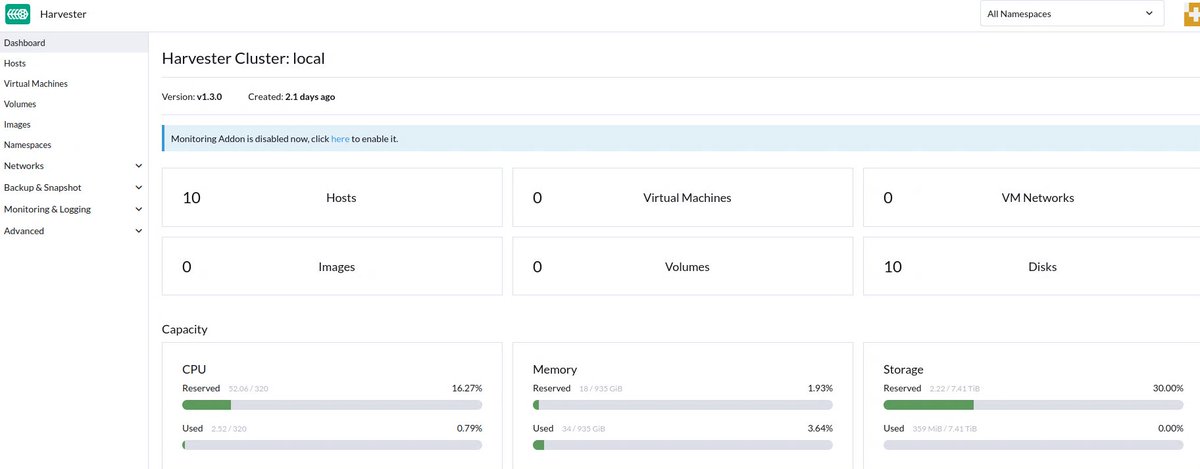
Task: Click the 'Capacity' section heading
Action: tap(185, 329)
